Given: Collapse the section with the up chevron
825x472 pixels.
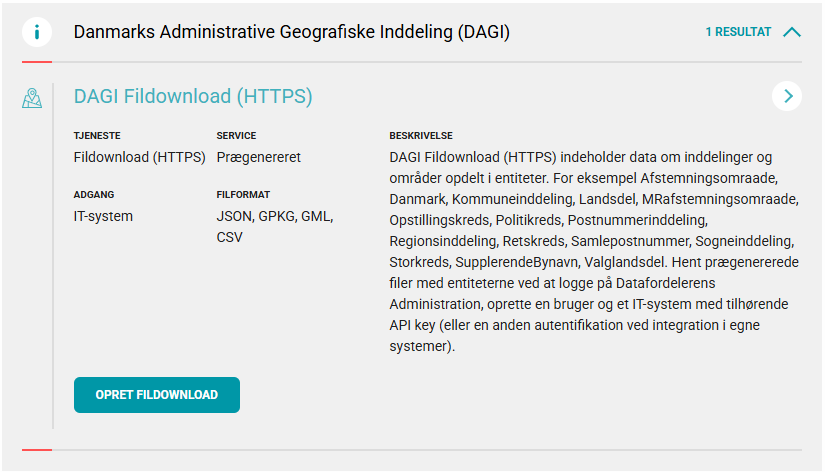Looking at the screenshot, I should (x=792, y=32).
